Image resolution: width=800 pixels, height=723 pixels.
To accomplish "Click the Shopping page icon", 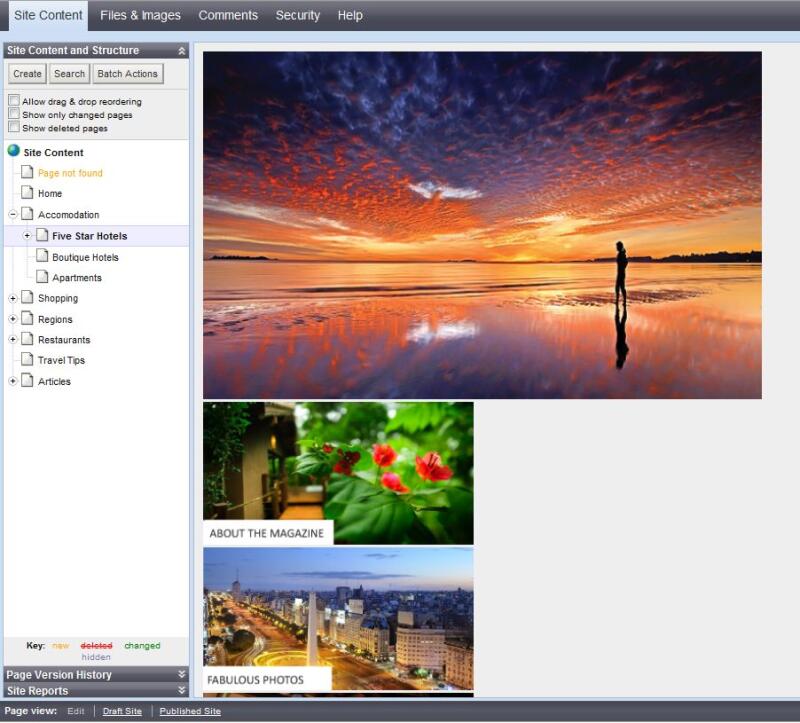I will pos(27,298).
